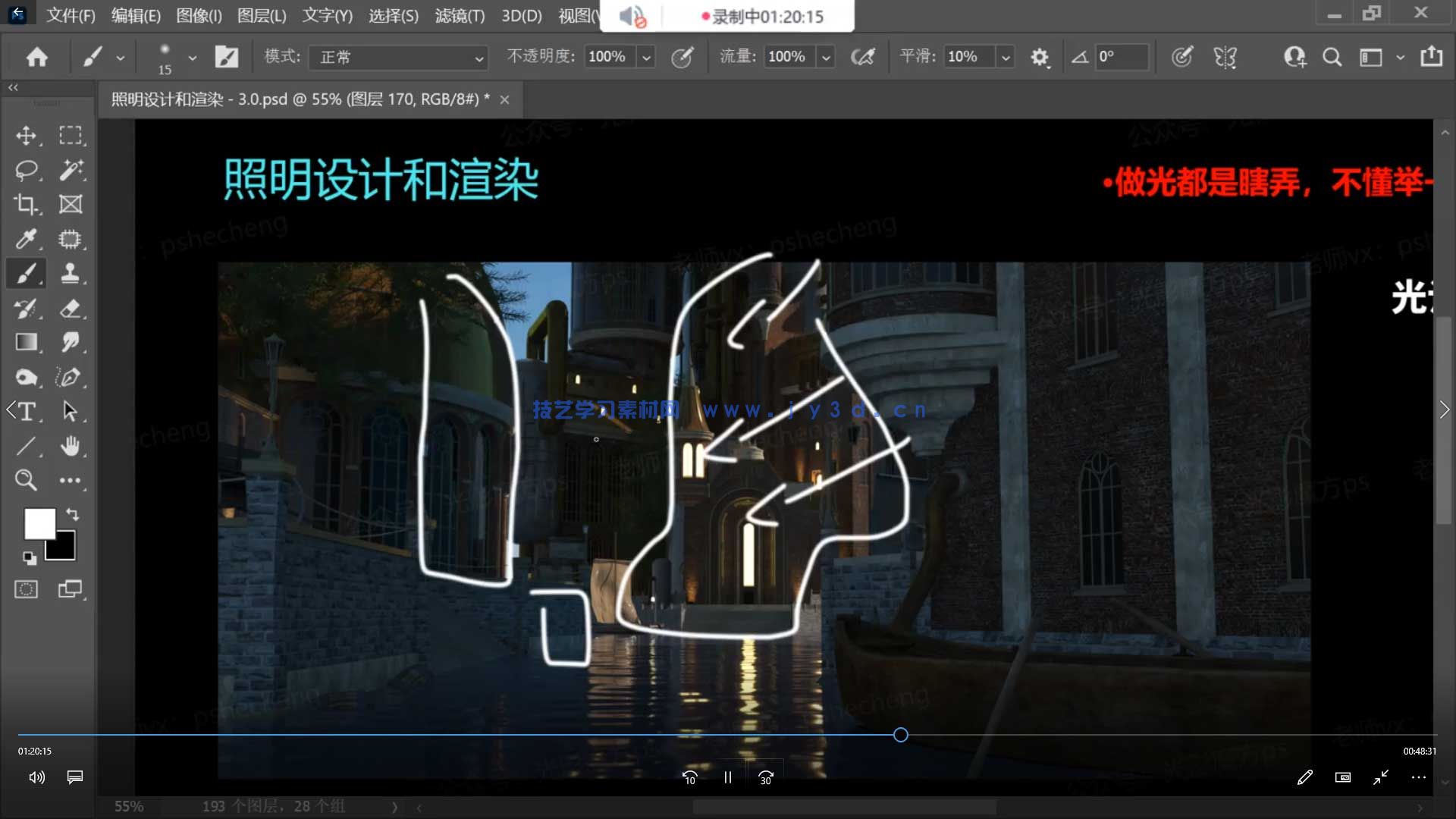
Task: Select the Crop tool
Action: 27,203
